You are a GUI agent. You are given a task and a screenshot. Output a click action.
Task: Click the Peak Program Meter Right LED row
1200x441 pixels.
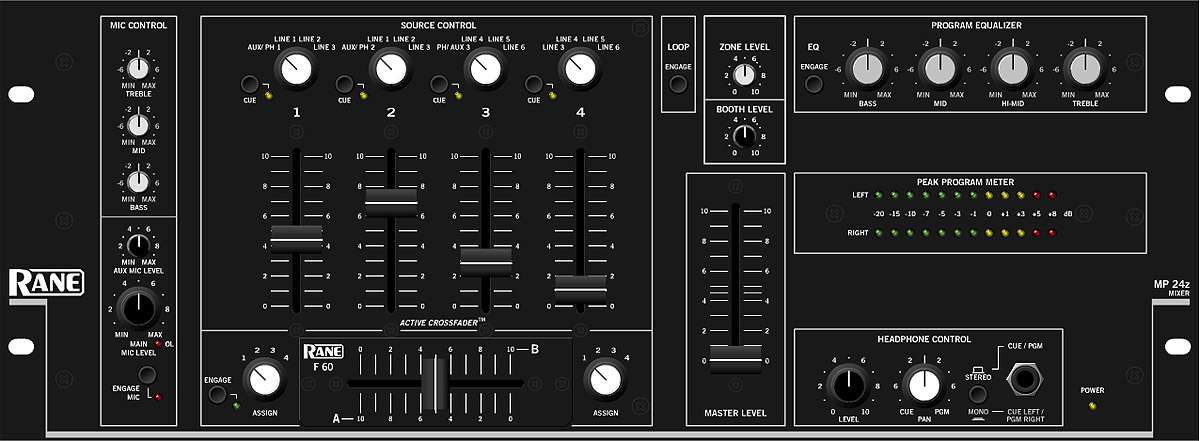[966, 232]
